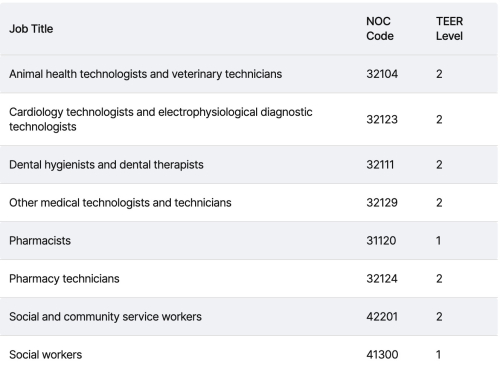Click NOC code 41300
Image resolution: width=500 pixels, height=374 pixels.
382,355
